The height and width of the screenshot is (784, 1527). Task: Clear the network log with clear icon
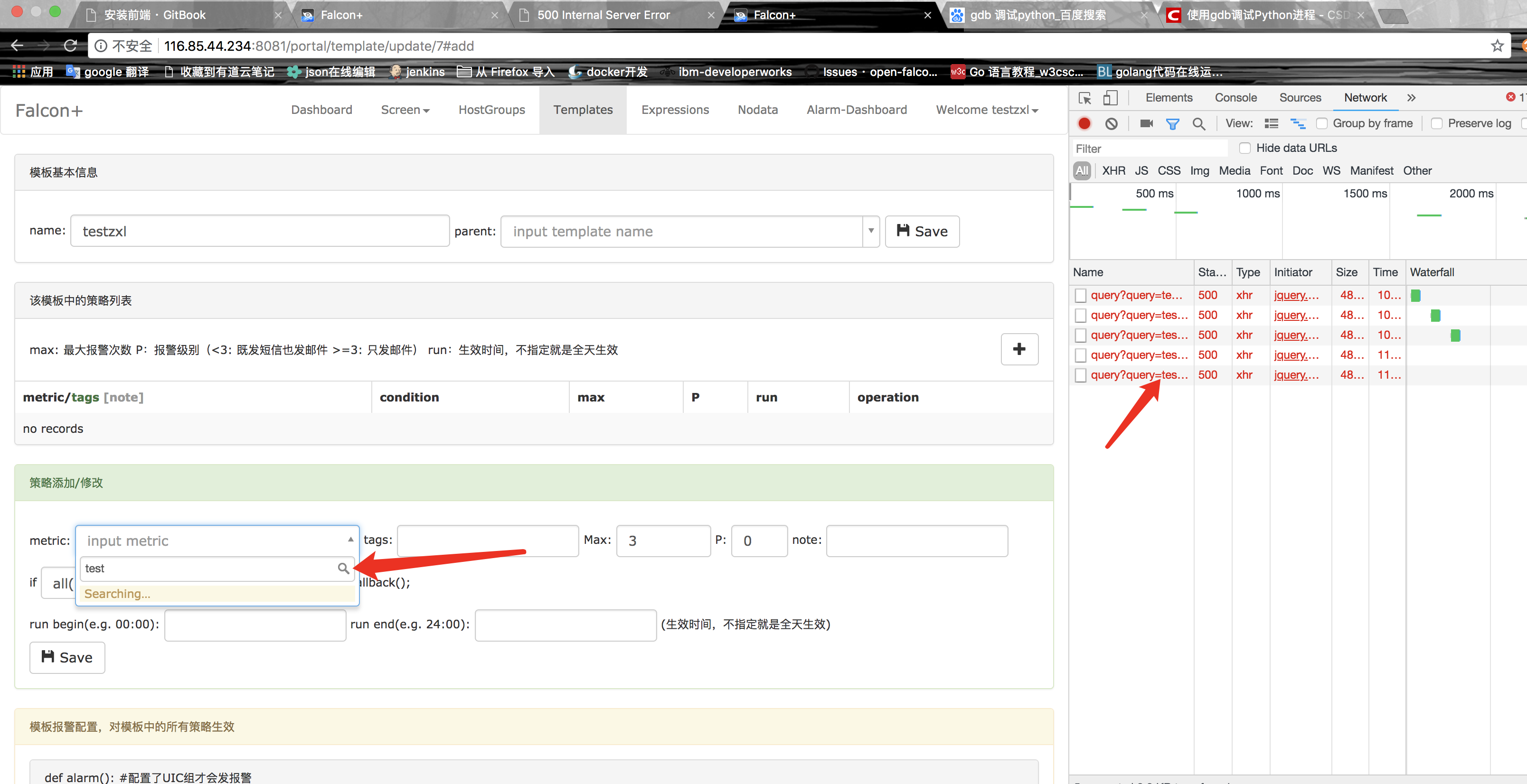1111,123
